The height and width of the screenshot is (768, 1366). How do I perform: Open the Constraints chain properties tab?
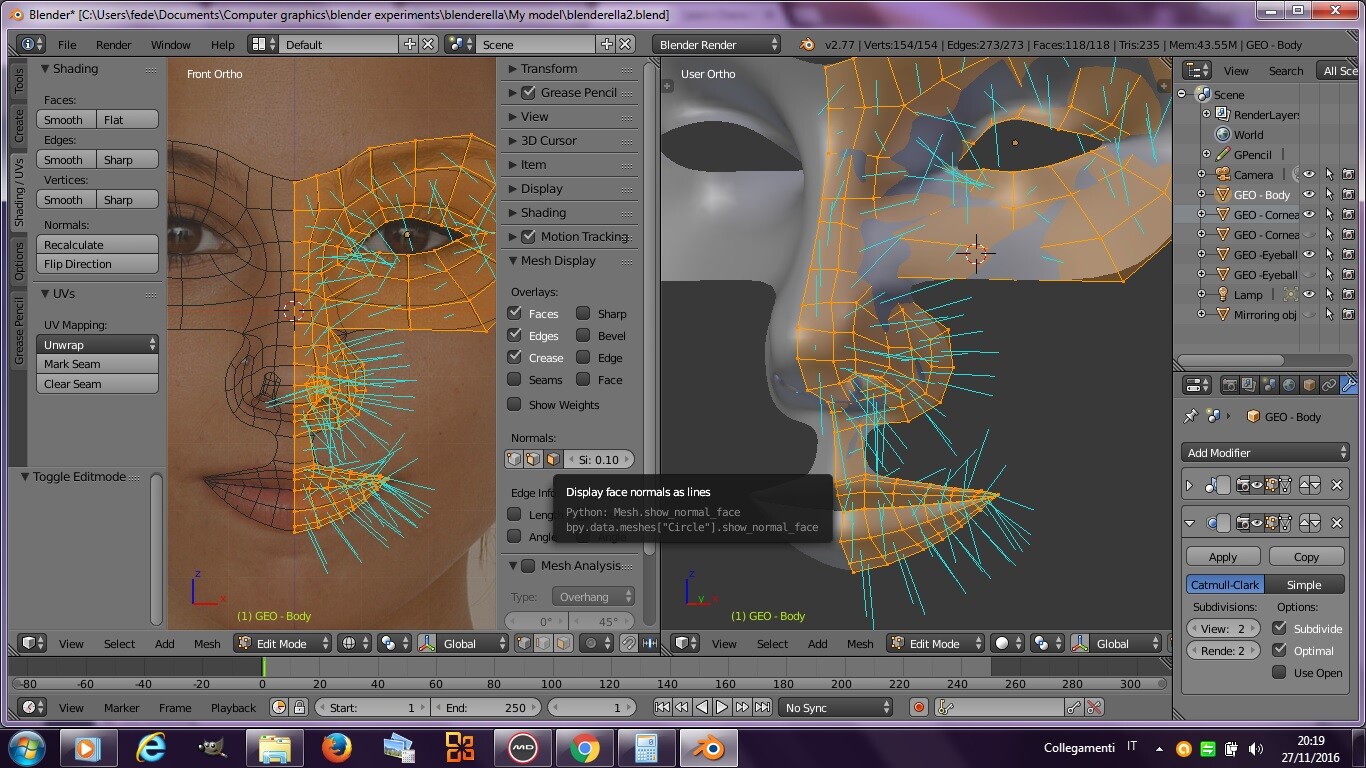[1328, 385]
